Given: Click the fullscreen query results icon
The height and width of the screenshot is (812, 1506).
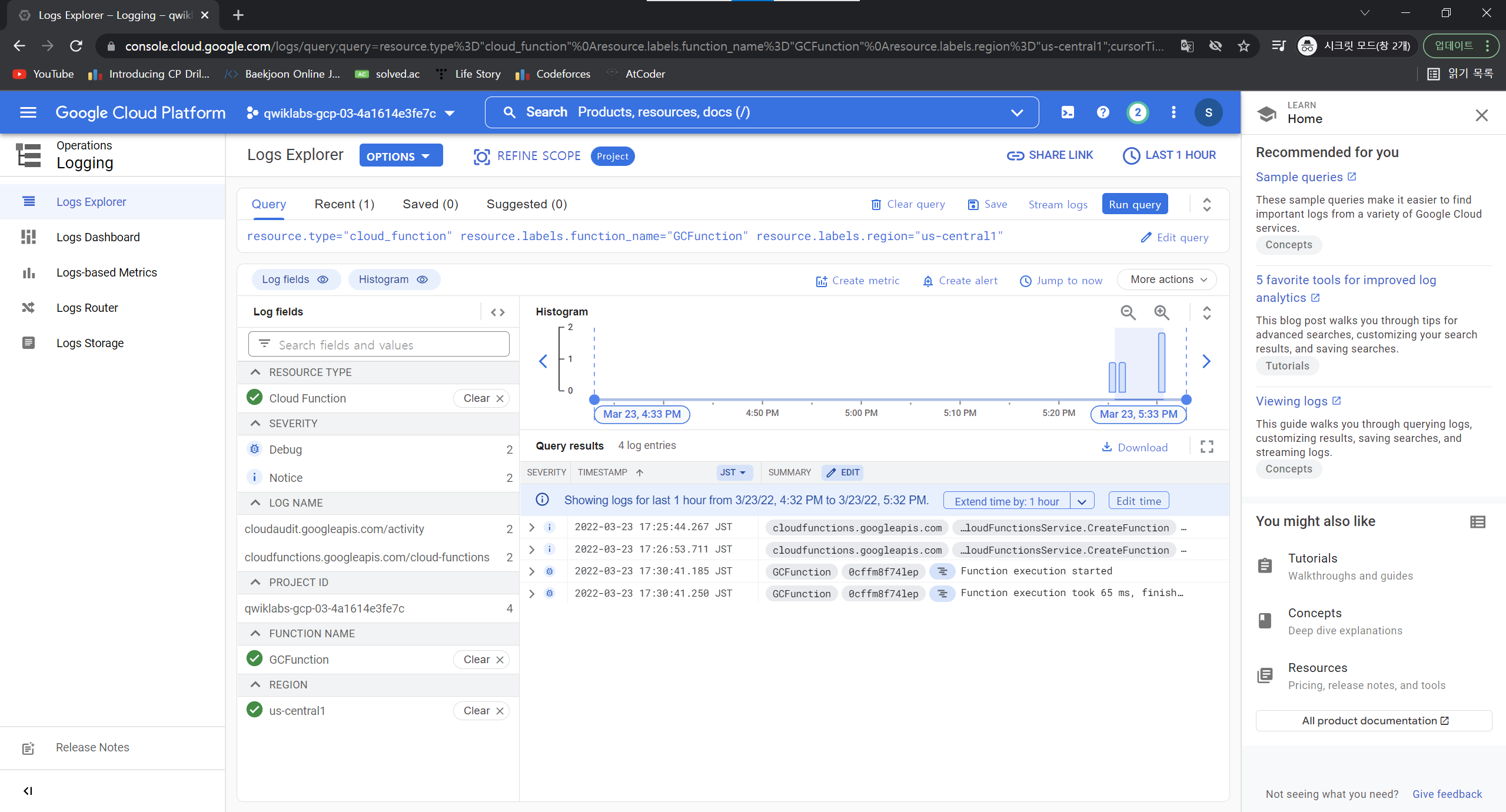Looking at the screenshot, I should [1206, 447].
